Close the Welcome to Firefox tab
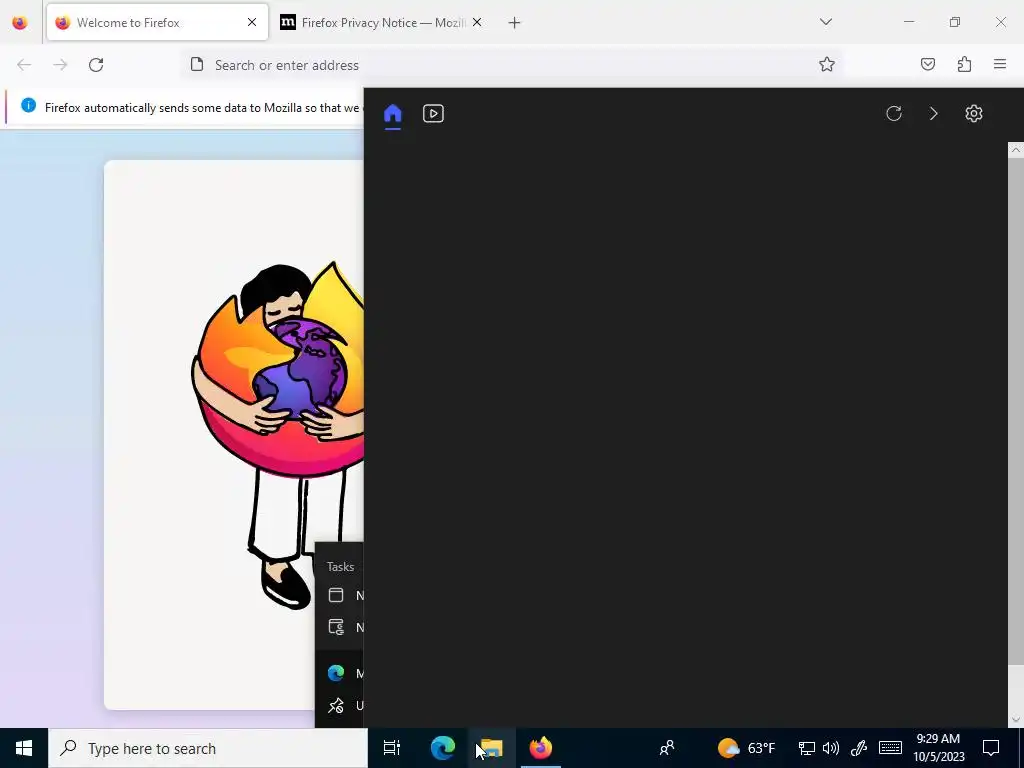 tap(252, 22)
